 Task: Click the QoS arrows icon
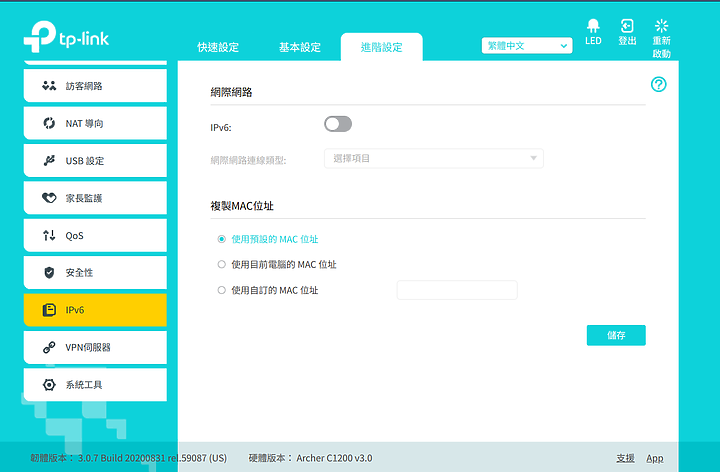pyautogui.click(x=49, y=236)
